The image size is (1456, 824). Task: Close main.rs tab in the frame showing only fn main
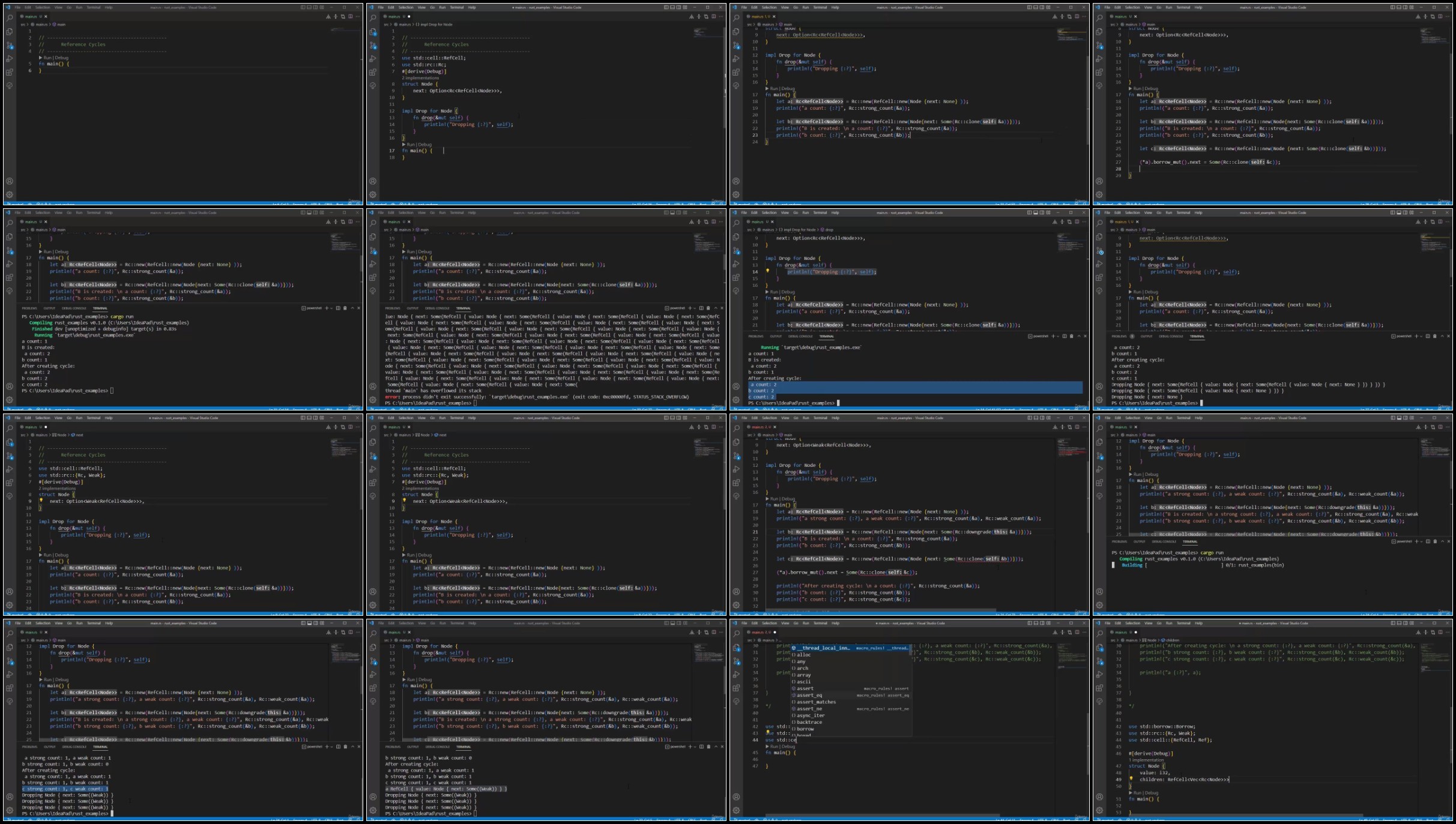click(46, 16)
